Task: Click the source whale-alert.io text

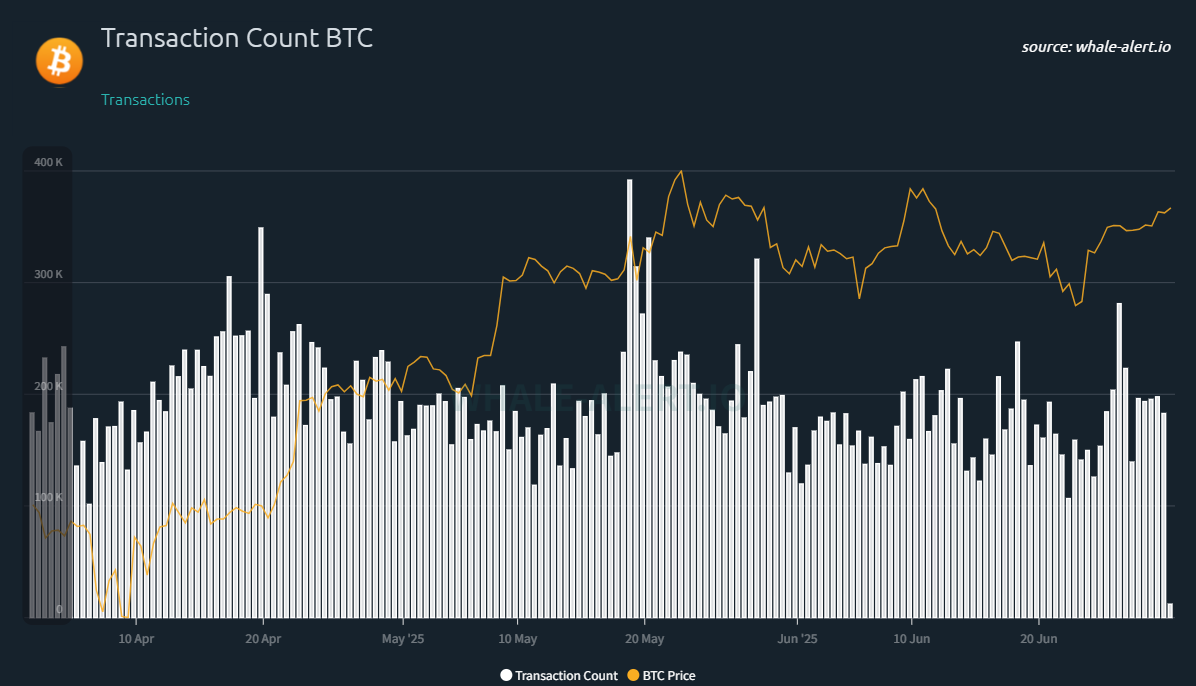Action: pos(1095,47)
